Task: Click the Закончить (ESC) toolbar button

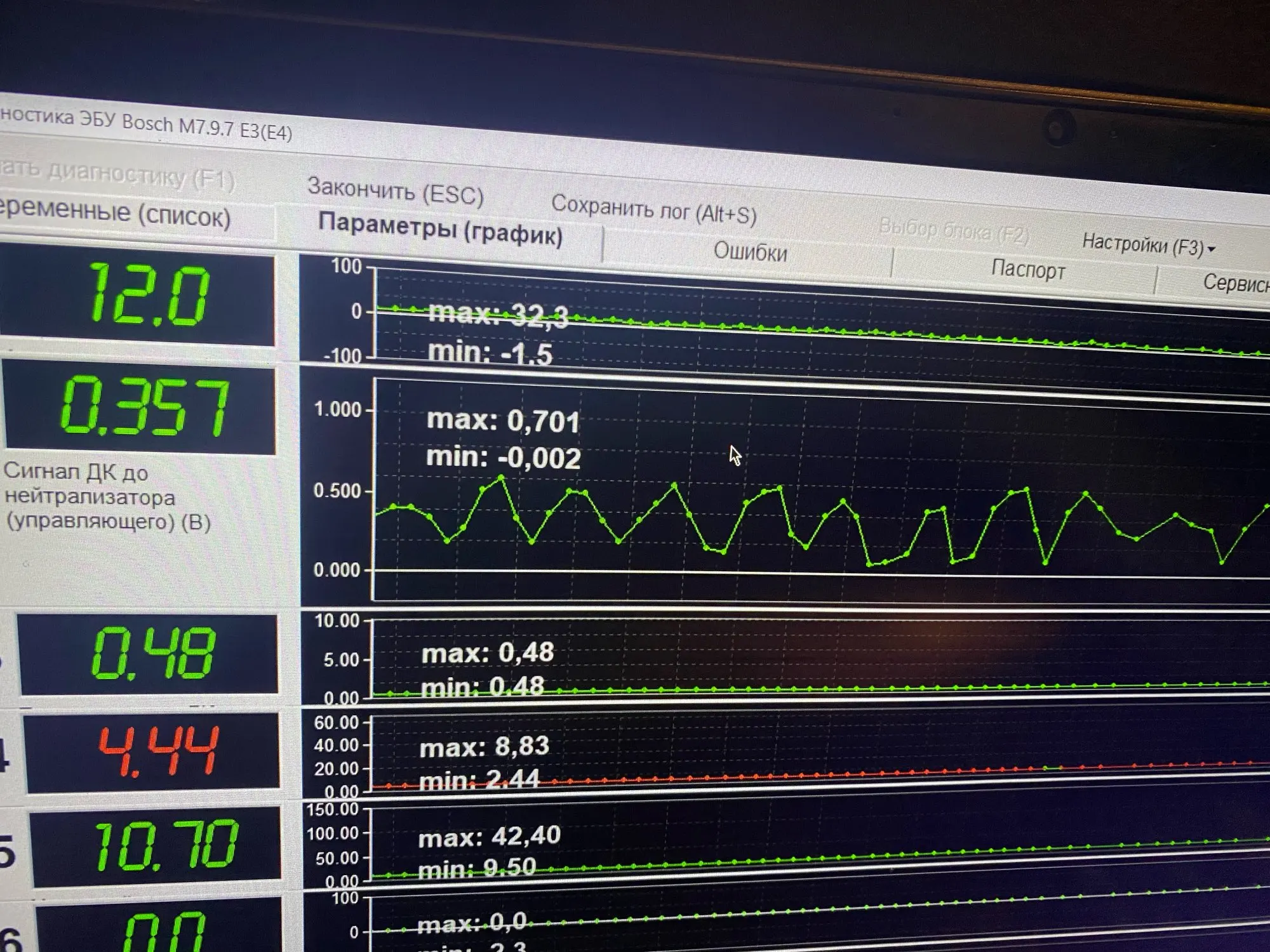Action: pyautogui.click(x=395, y=191)
